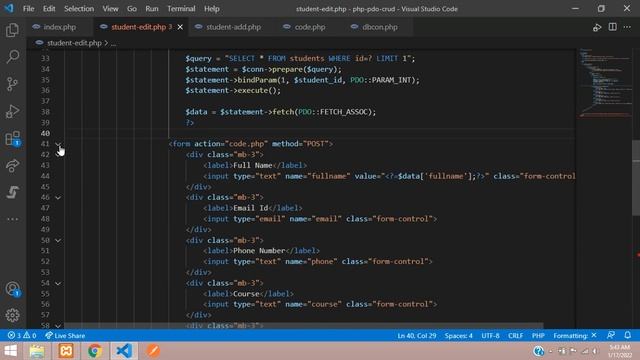Open the Explorer view in activity bar

point(12,30)
